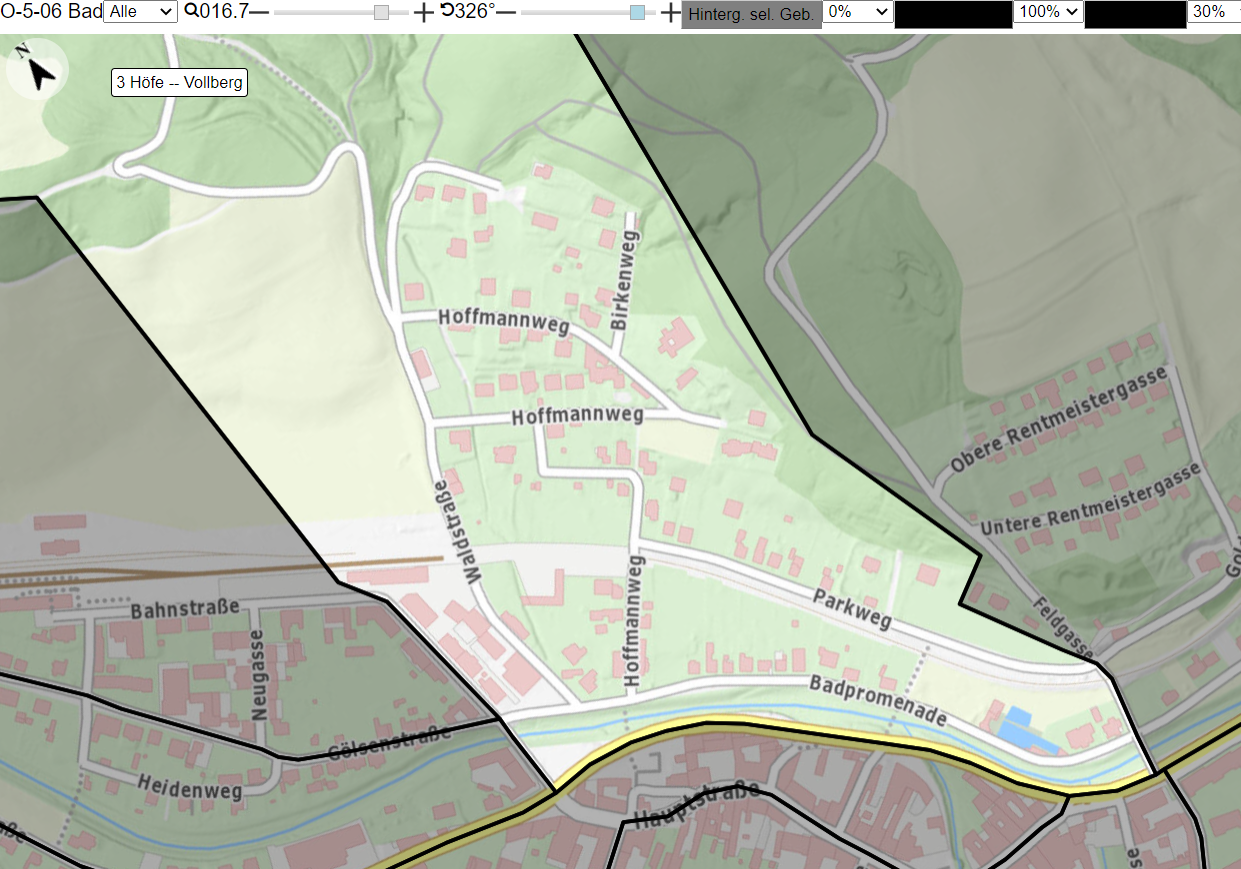This screenshot has width=1241, height=869.
Task: Click the second black color swatch
Action: pyautogui.click(x=1135, y=14)
